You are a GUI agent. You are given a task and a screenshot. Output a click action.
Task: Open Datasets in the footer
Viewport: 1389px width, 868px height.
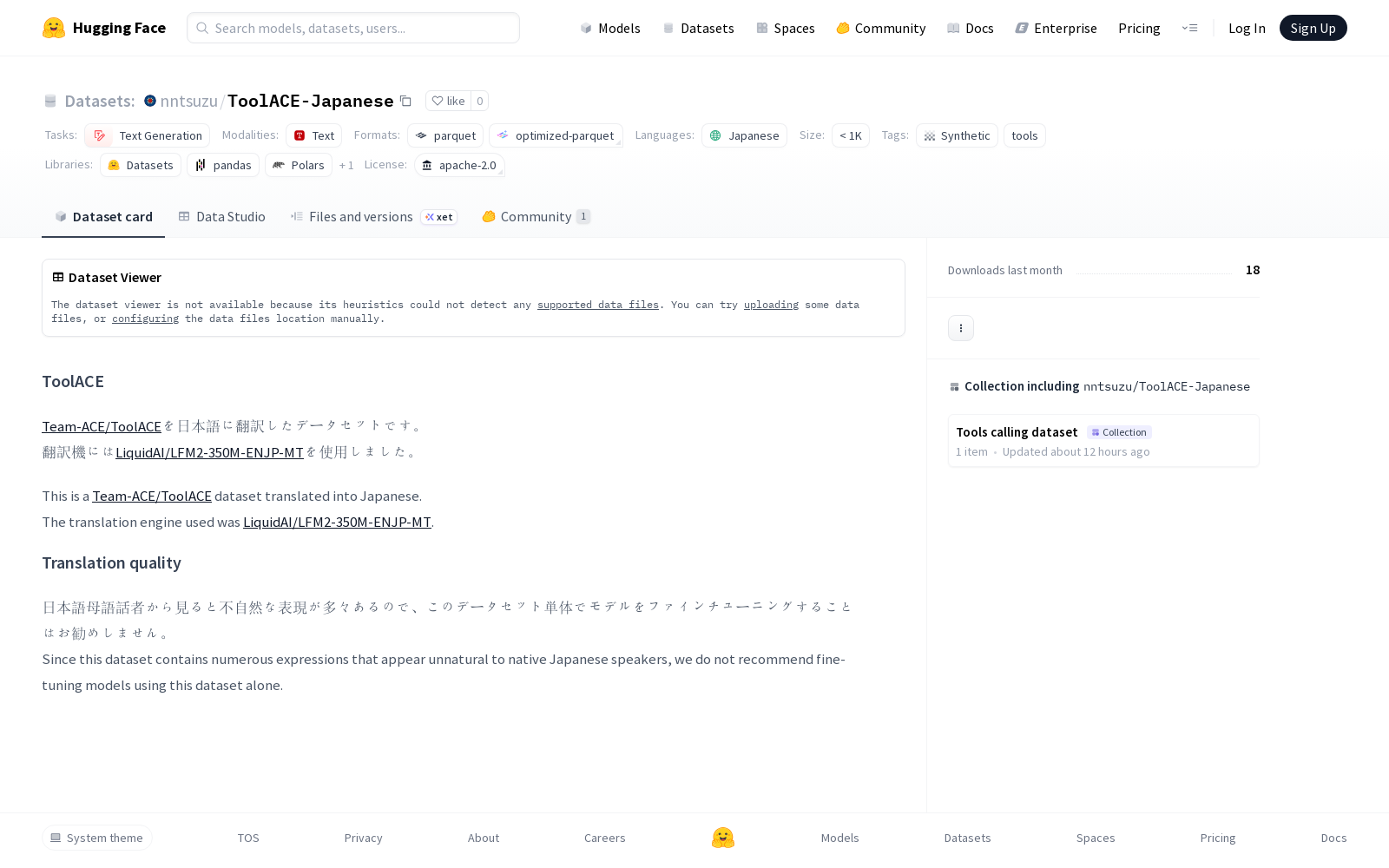point(967,838)
